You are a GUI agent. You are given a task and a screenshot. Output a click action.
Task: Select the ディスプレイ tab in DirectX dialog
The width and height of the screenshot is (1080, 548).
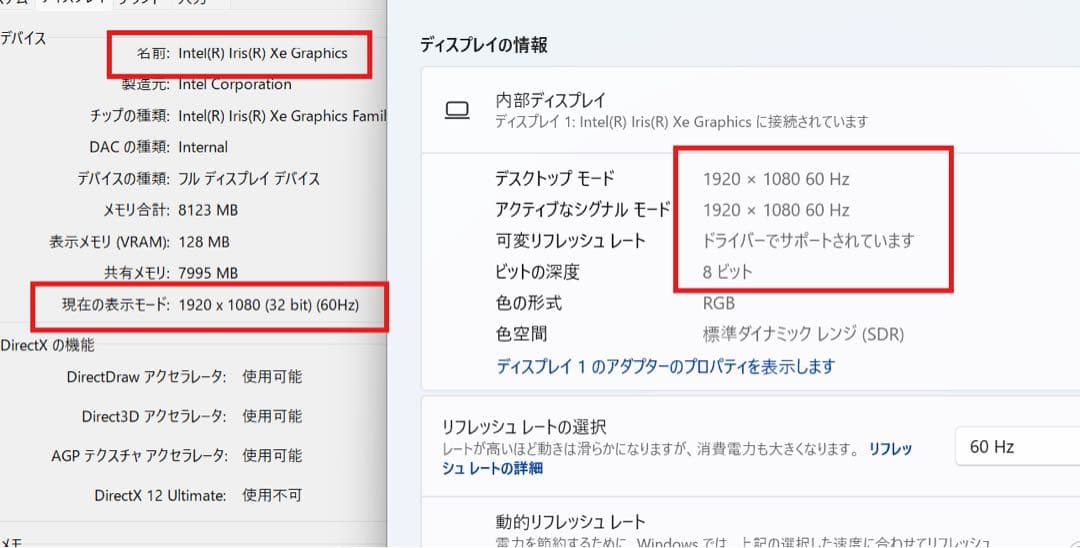74,2
